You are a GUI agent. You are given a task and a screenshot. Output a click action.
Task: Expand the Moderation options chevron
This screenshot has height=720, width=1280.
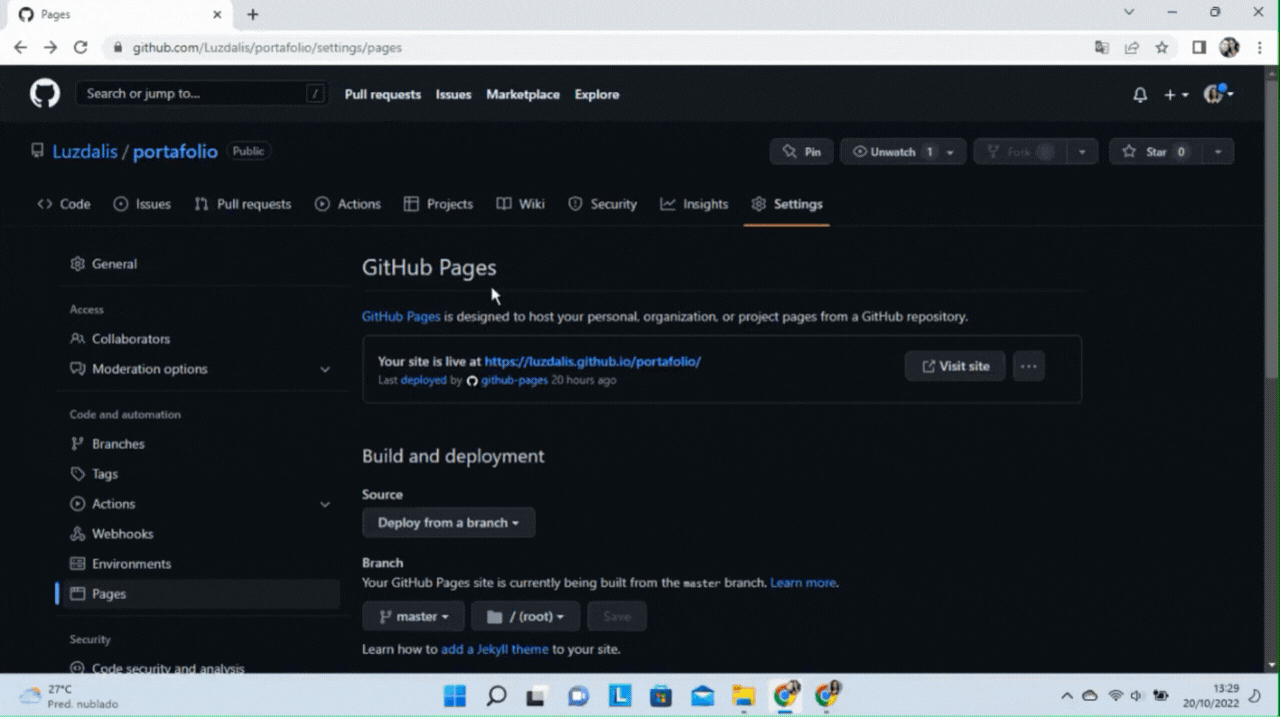point(324,369)
